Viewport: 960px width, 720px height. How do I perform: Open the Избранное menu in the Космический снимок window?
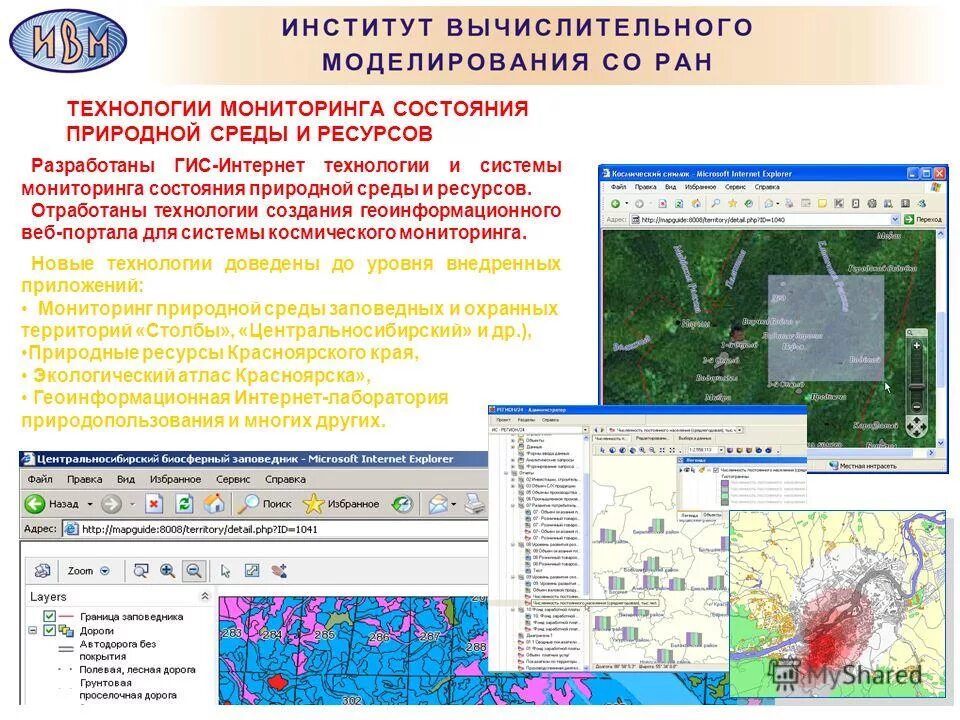tap(700, 187)
